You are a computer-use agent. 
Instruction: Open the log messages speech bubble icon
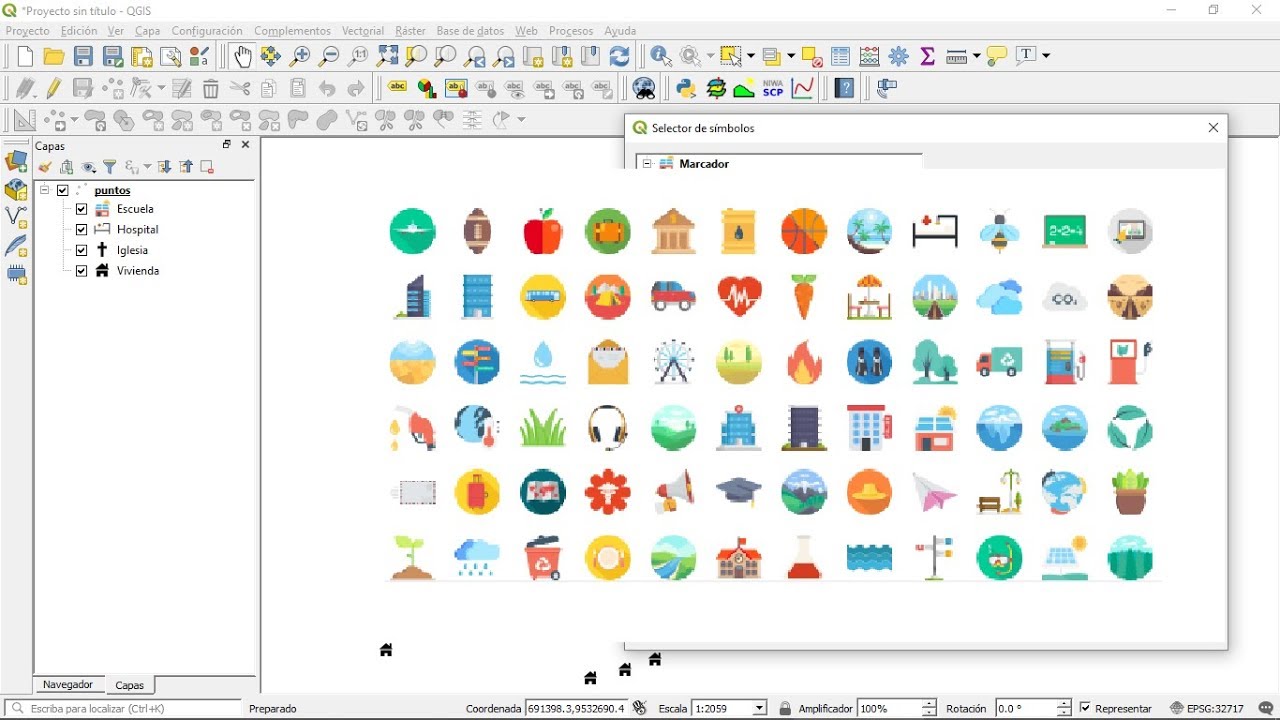pyautogui.click(x=1266, y=708)
